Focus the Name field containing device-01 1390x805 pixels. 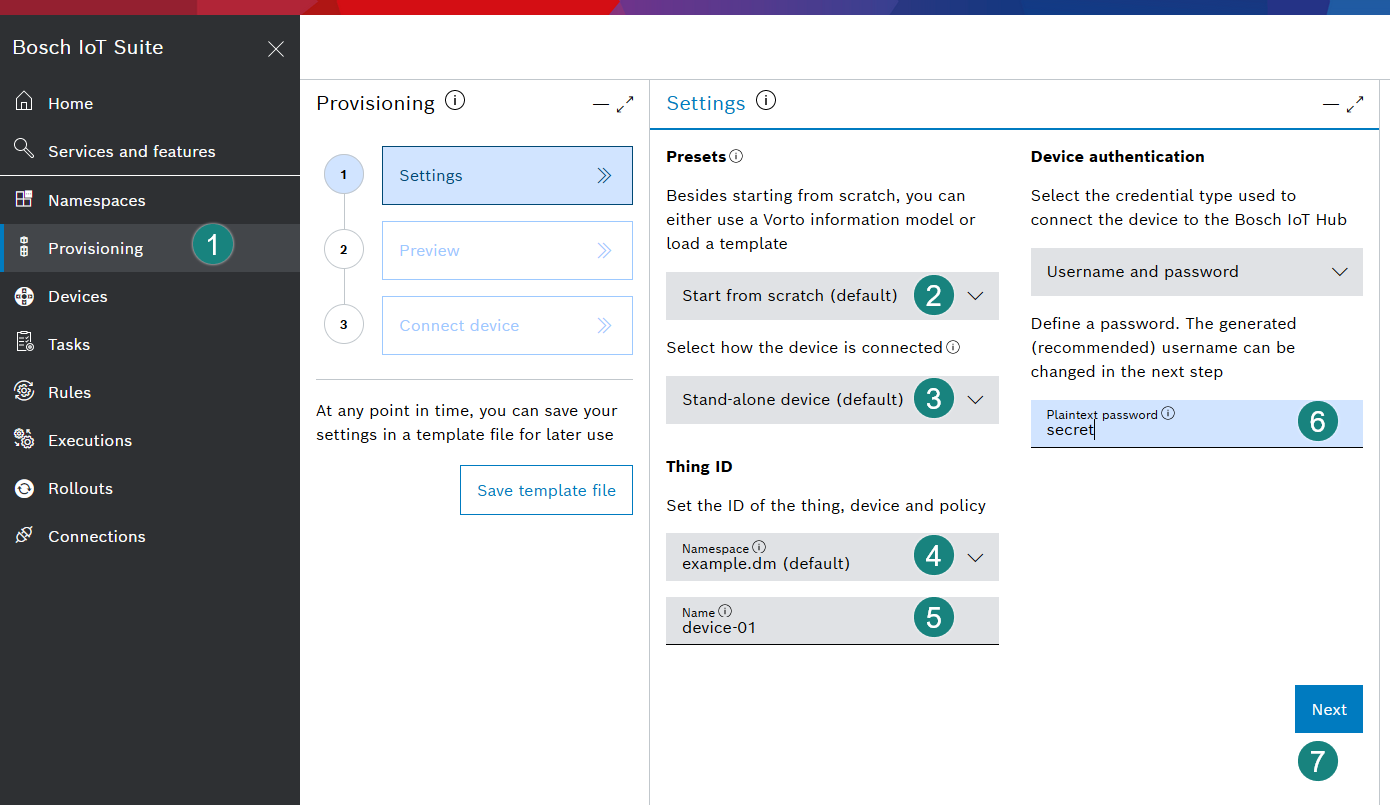832,621
